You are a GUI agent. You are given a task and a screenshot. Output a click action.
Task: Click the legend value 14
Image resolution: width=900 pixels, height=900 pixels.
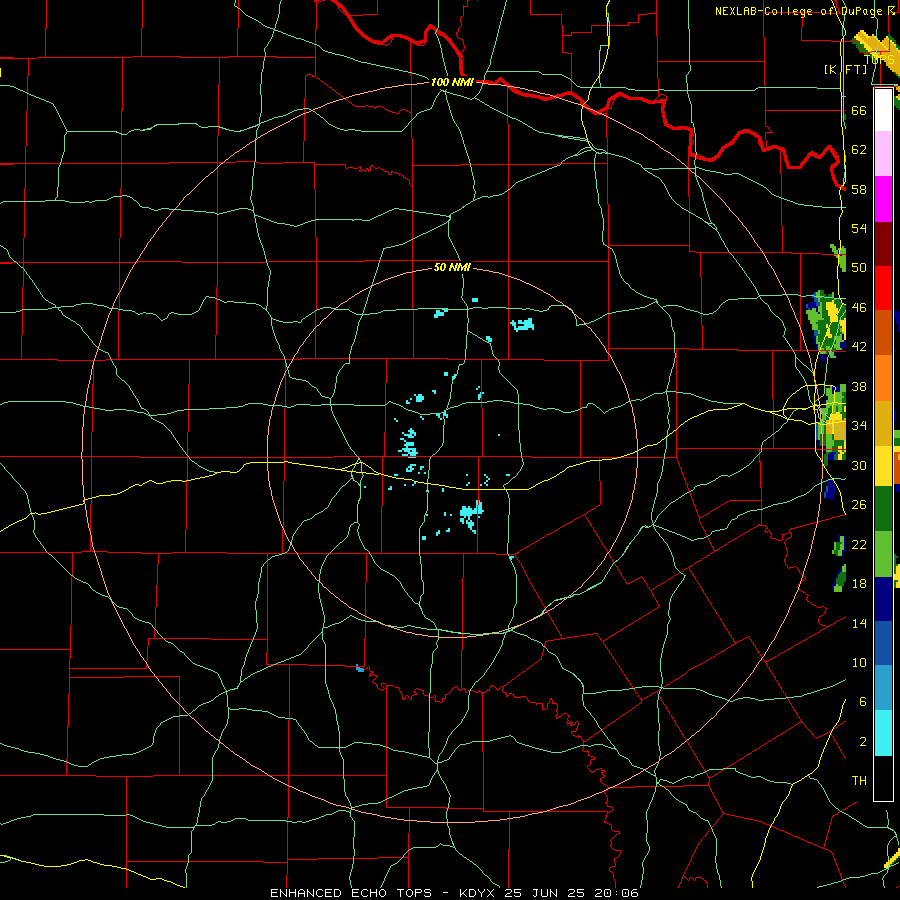pyautogui.click(x=859, y=623)
